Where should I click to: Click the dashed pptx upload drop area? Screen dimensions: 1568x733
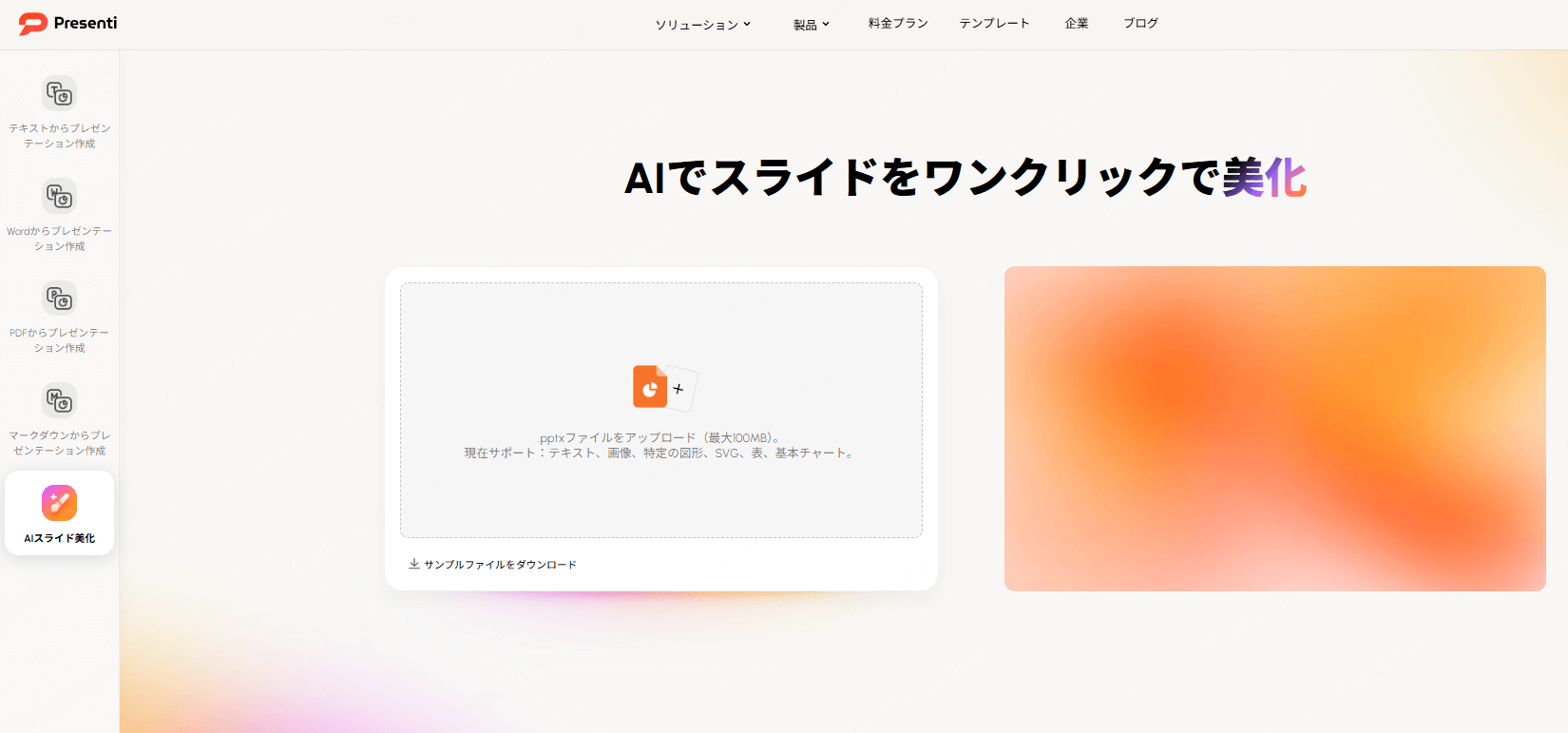tap(661, 494)
